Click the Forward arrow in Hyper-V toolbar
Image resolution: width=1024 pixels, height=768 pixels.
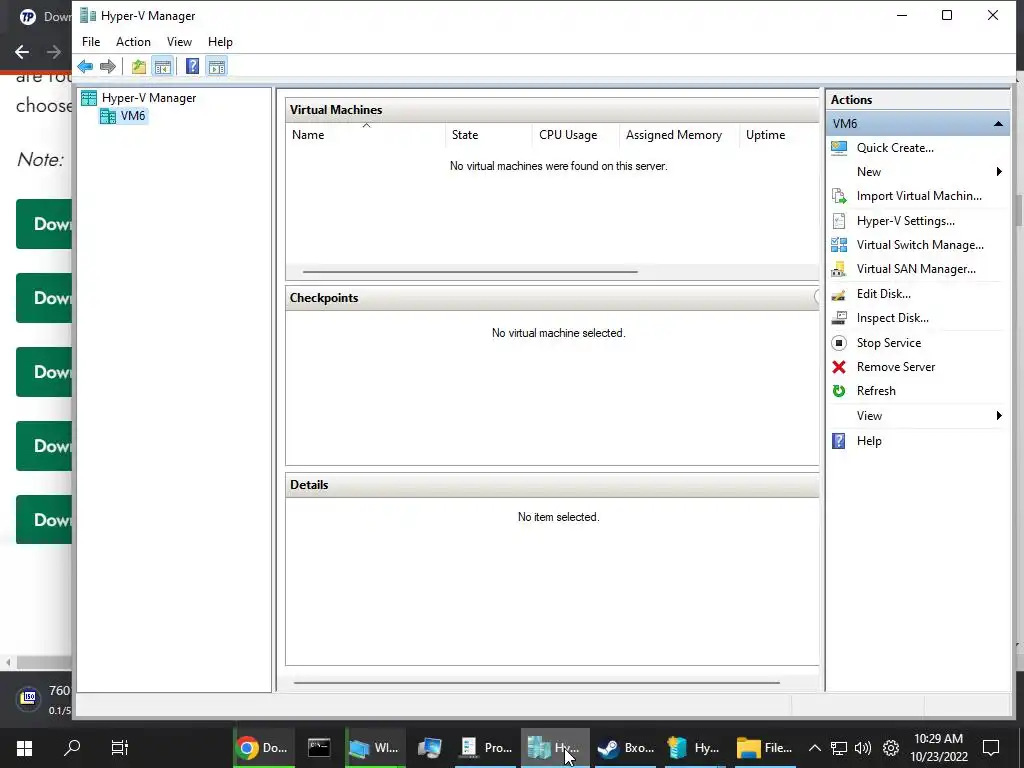(108, 67)
